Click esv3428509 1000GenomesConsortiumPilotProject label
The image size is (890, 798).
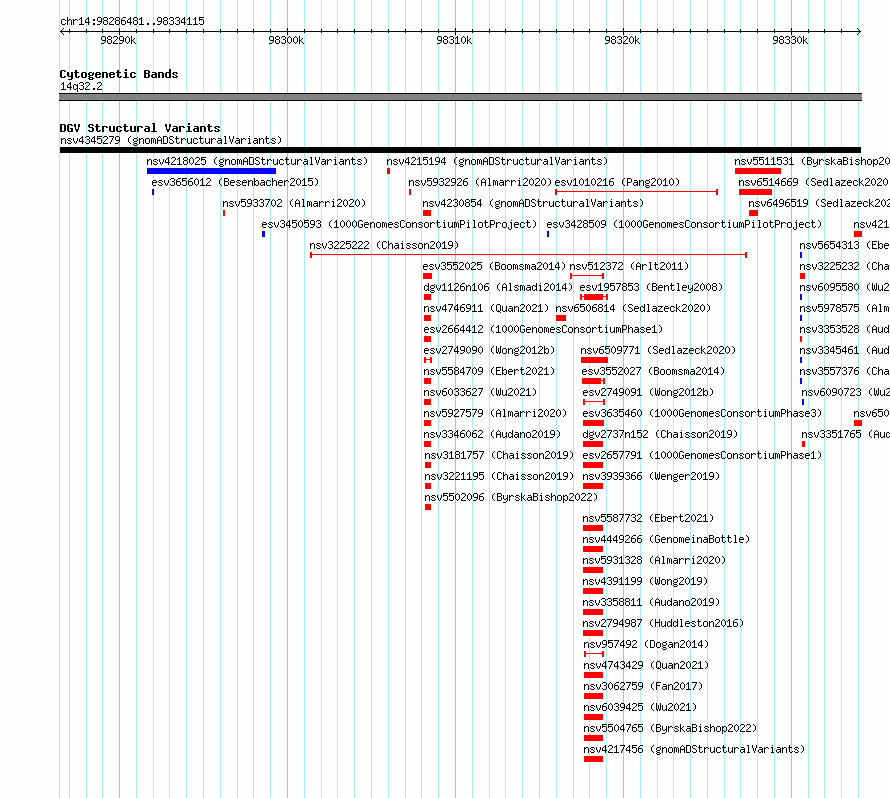684,224
